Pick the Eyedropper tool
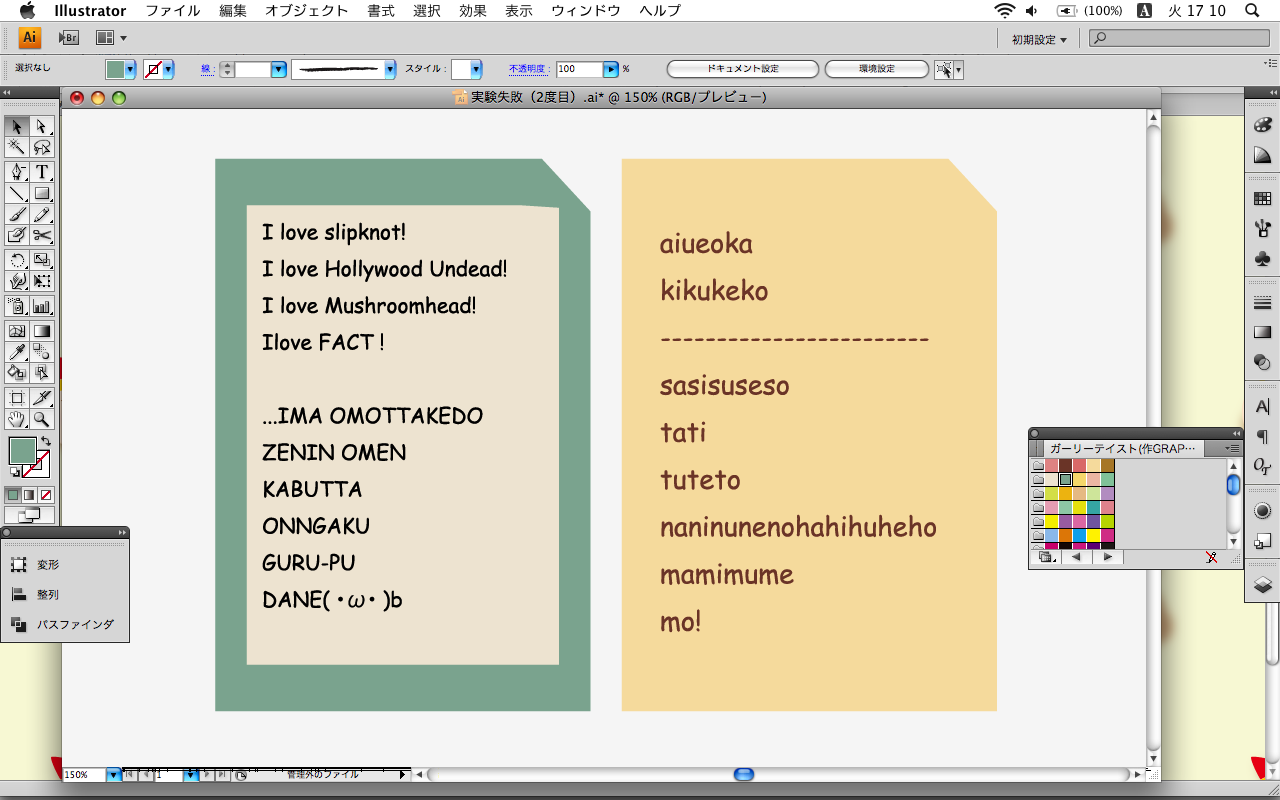Screen dimensions: 1280x800 click(17, 352)
